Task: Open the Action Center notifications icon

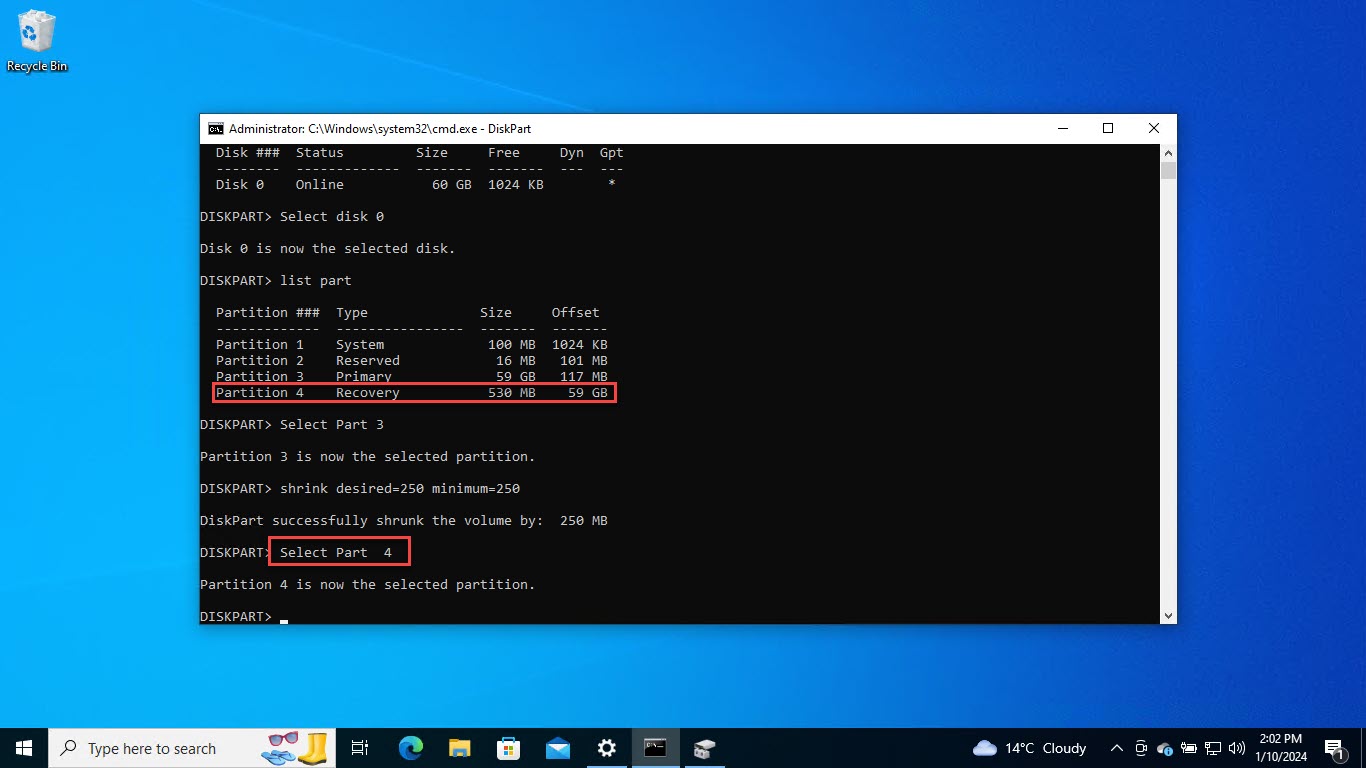Action: pyautogui.click(x=1334, y=748)
